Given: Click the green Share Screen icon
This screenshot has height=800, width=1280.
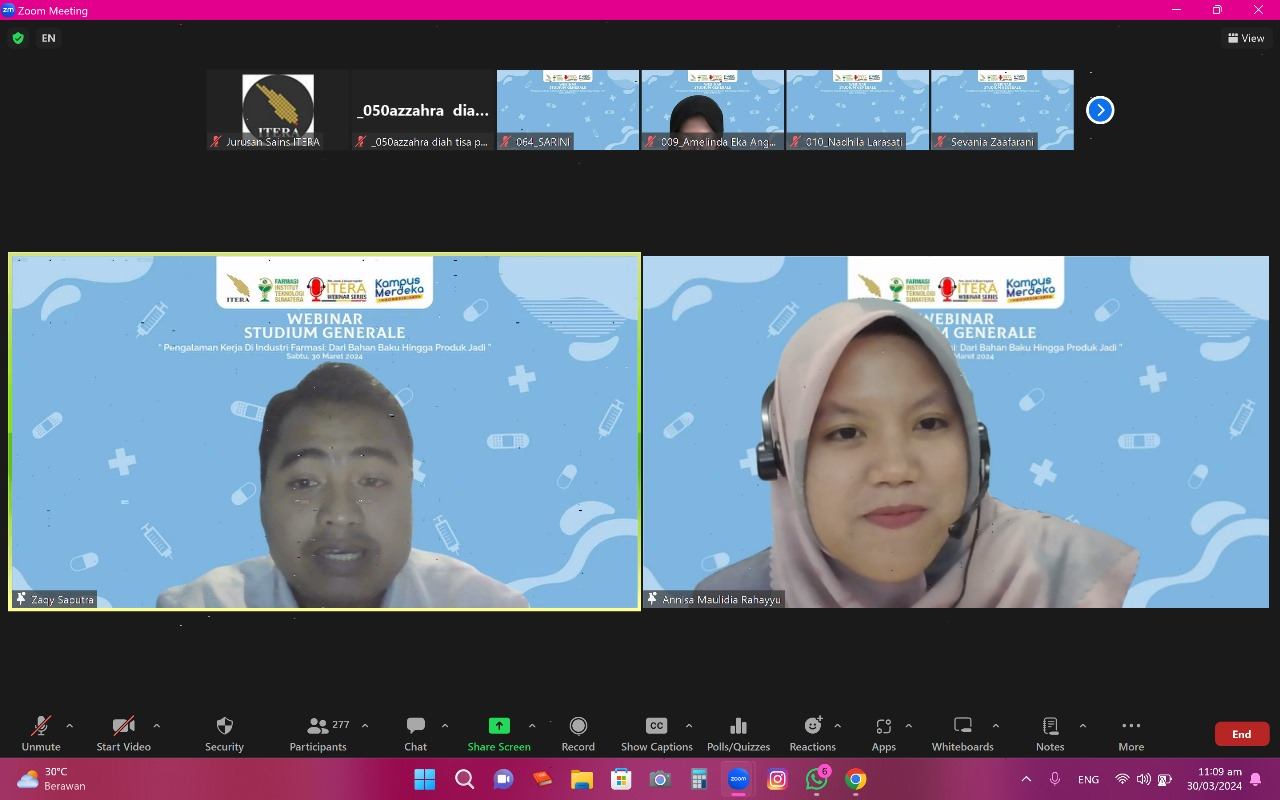Looking at the screenshot, I should (499, 726).
